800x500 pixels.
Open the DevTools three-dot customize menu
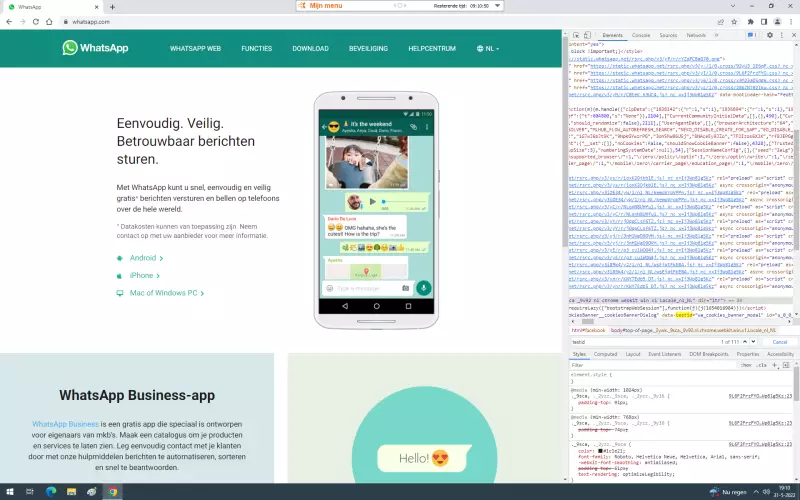click(782, 35)
